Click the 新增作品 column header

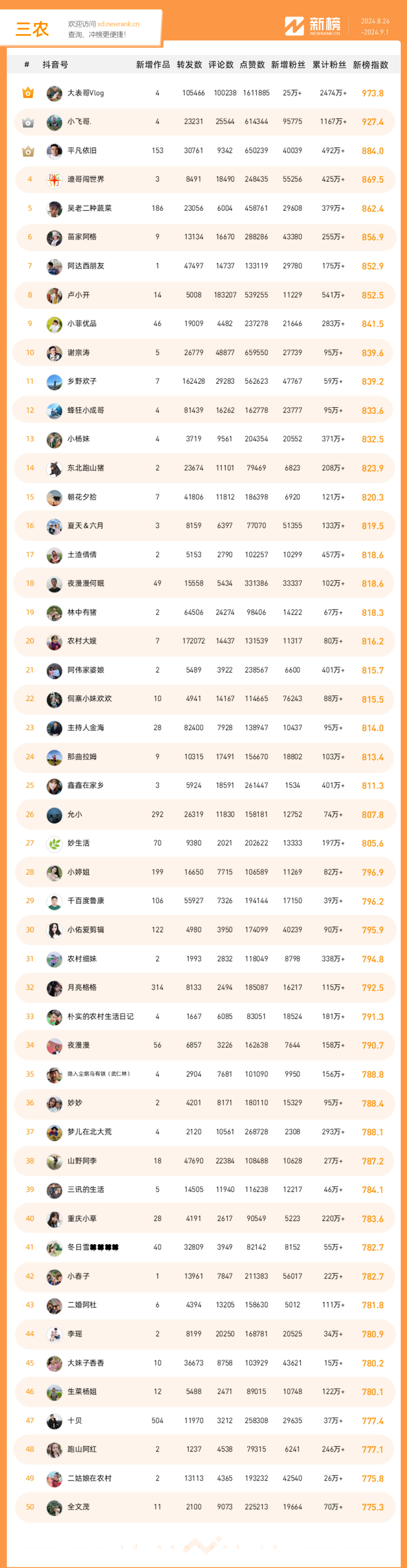[x=153, y=65]
